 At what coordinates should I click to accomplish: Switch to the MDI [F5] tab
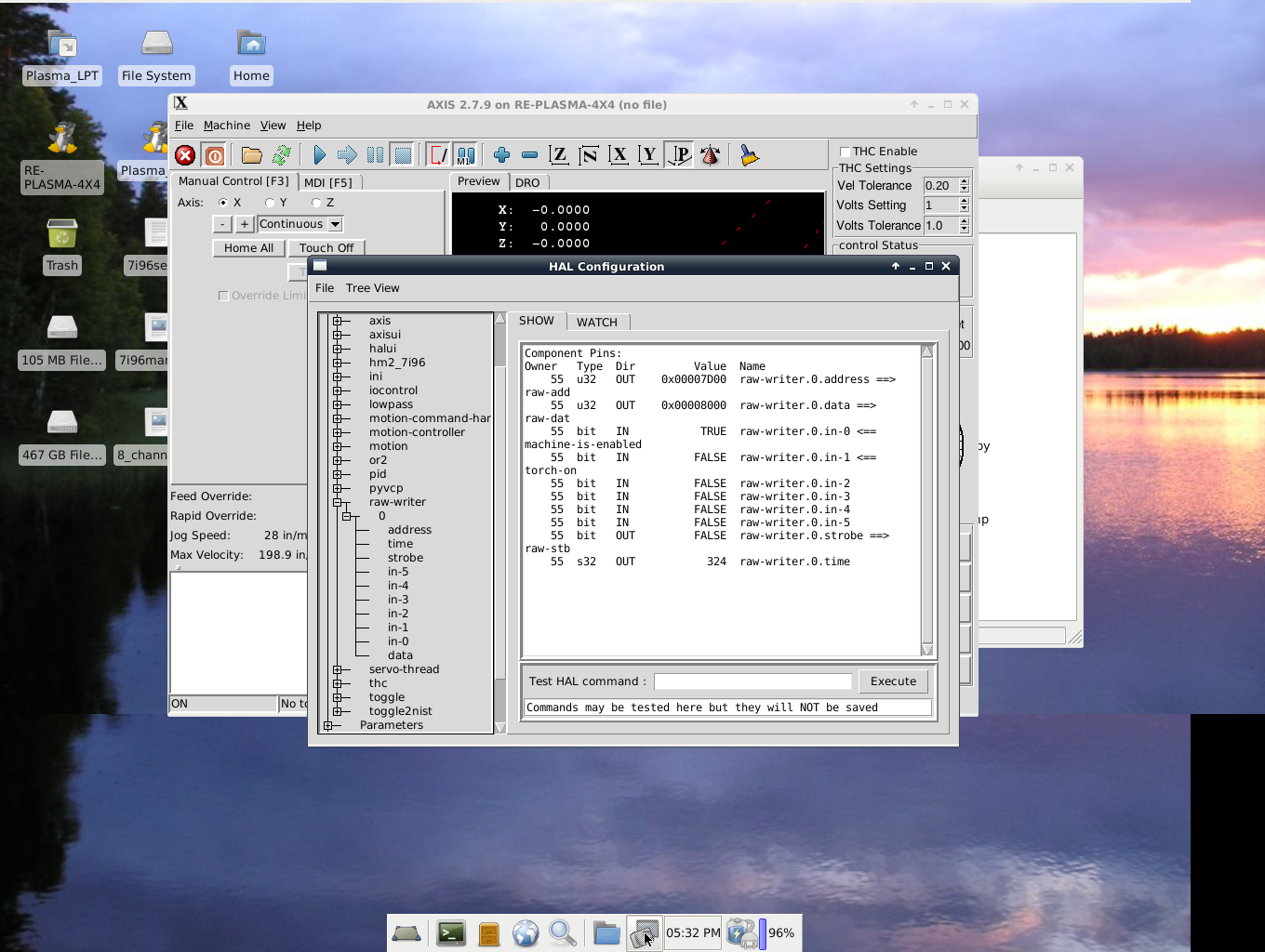pyautogui.click(x=328, y=182)
